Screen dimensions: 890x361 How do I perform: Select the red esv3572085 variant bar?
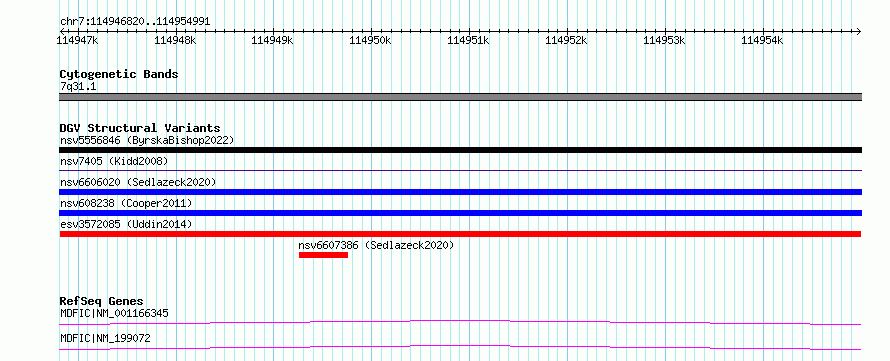point(460,234)
